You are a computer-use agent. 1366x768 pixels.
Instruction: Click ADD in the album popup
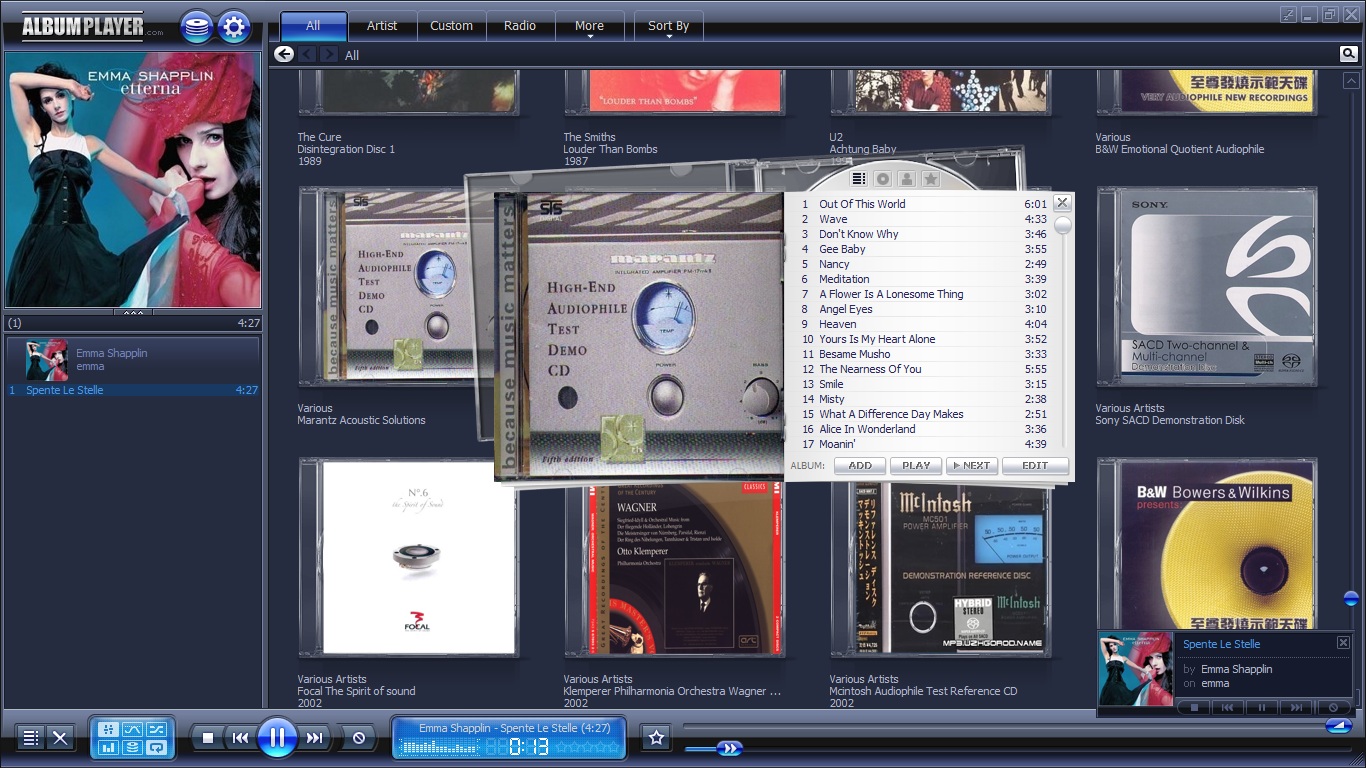click(860, 466)
